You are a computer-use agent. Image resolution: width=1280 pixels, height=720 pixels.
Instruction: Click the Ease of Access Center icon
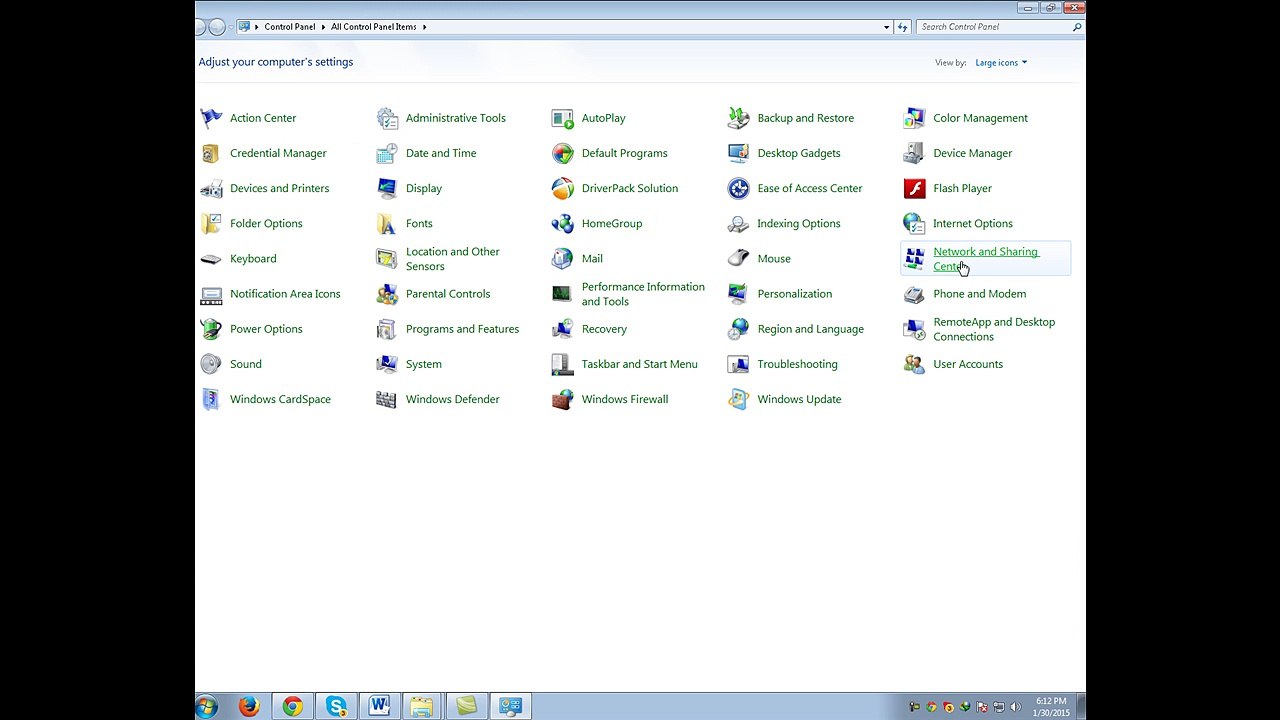point(739,188)
